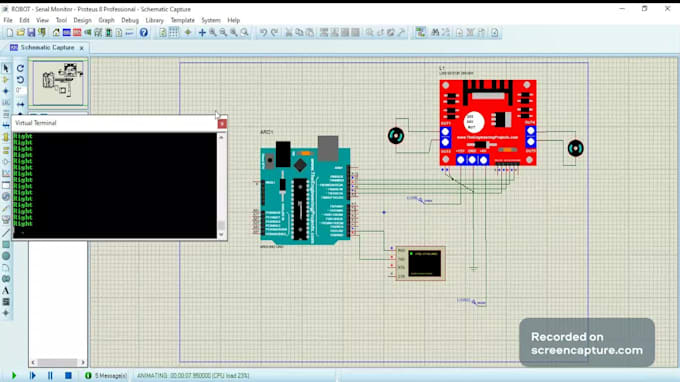Viewport: 680px width, 382px height.
Task: Close the Virtual Terminal window
Action: pos(222,124)
